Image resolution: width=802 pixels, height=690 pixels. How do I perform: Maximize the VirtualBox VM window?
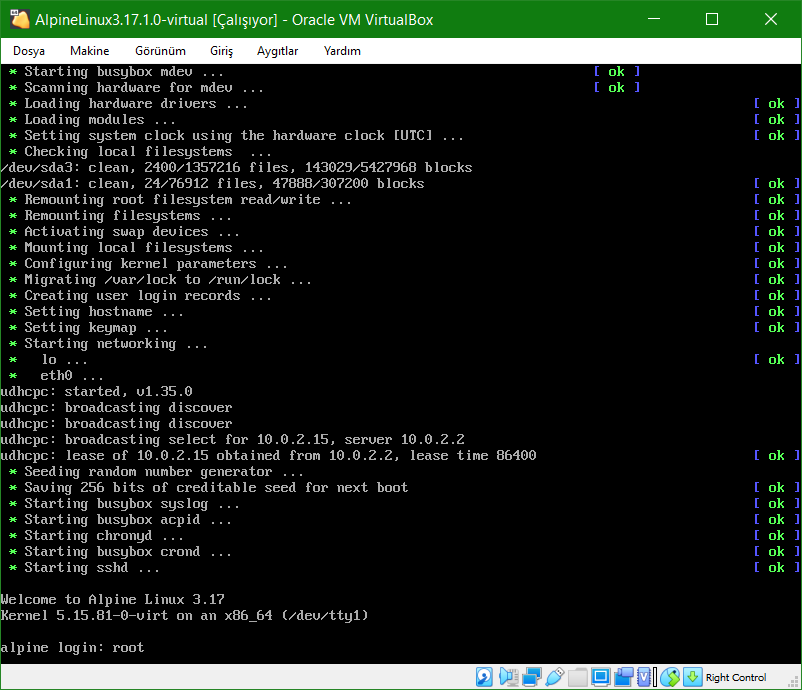tap(712, 19)
